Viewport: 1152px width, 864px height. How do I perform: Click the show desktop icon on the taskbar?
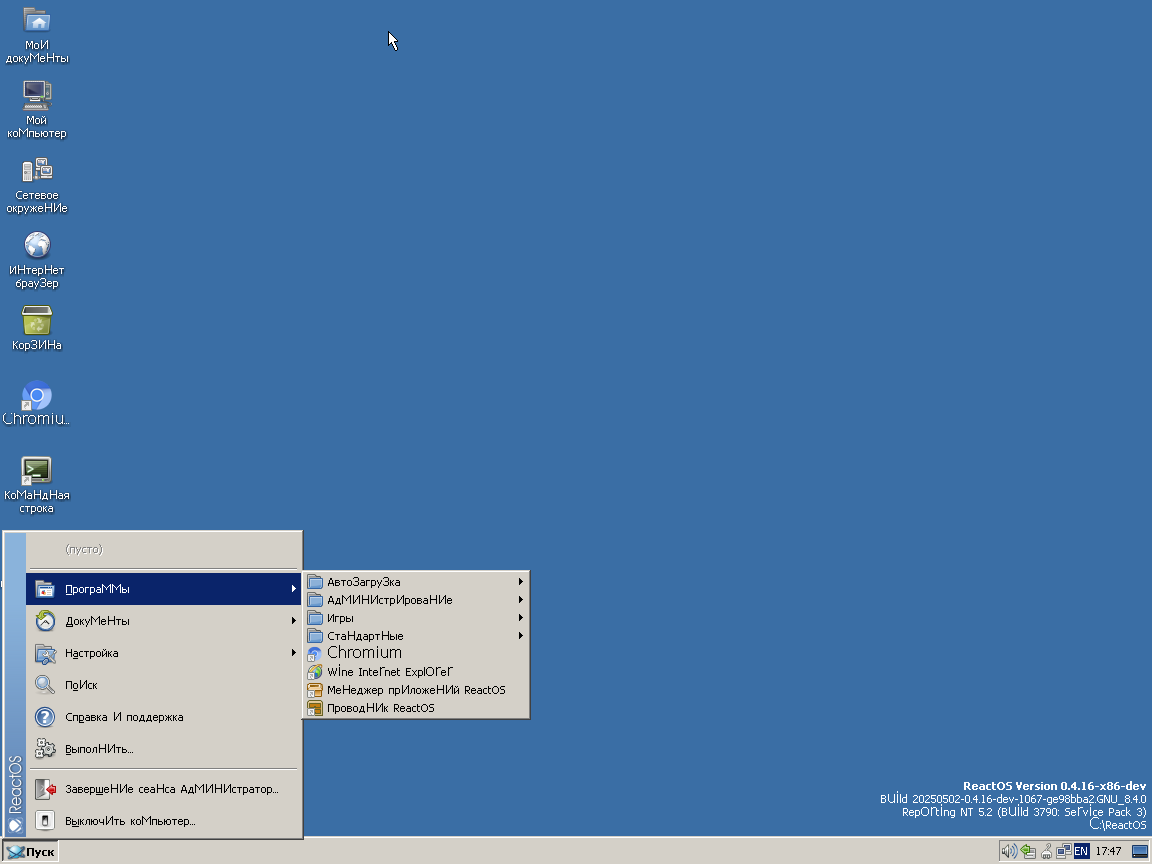click(x=1140, y=852)
